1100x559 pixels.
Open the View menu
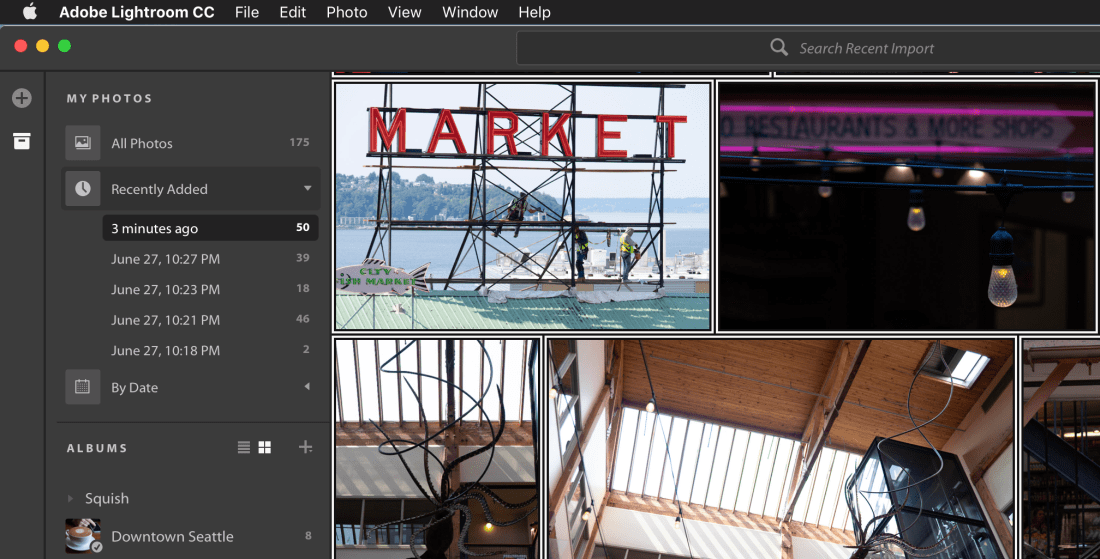pyautogui.click(x=404, y=12)
